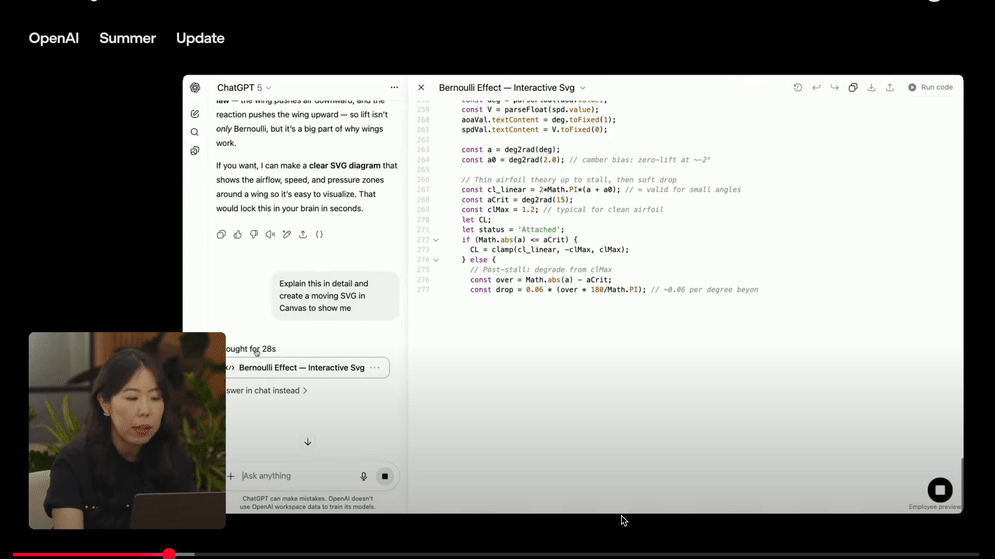Download the canvas code file
The width and height of the screenshot is (995, 559).
coord(871,88)
